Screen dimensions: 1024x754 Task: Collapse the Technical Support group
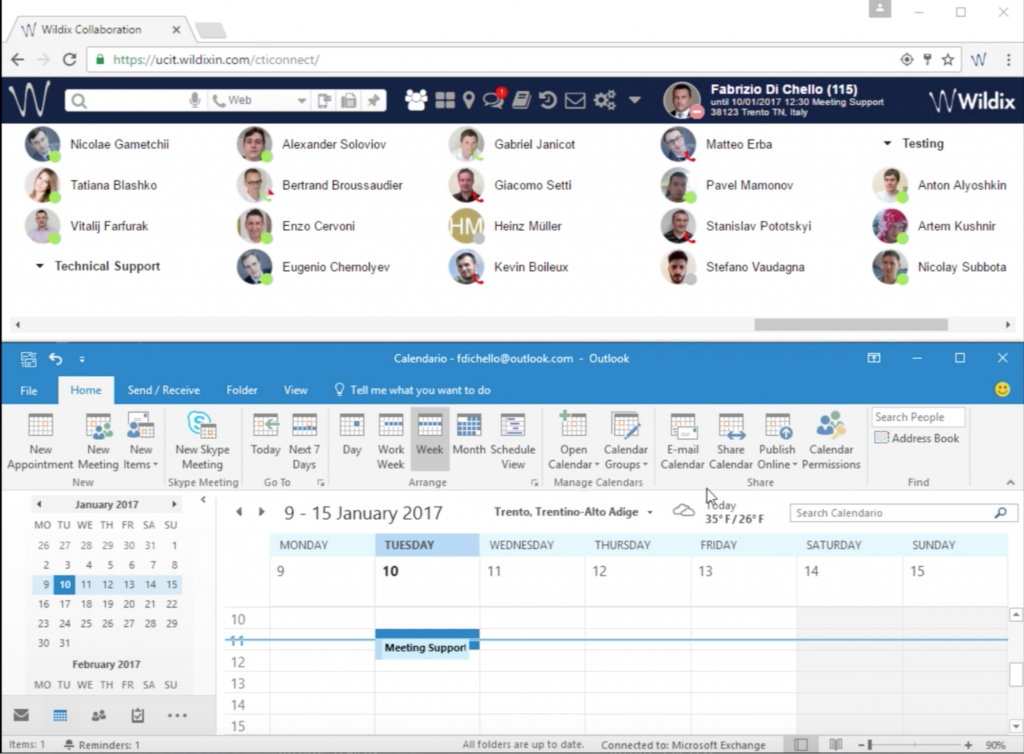click(x=40, y=267)
